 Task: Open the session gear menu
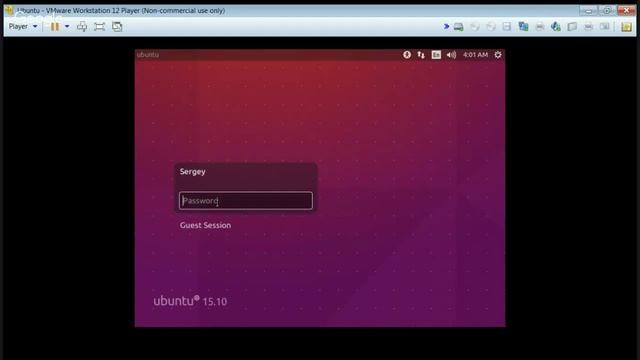[x=498, y=55]
